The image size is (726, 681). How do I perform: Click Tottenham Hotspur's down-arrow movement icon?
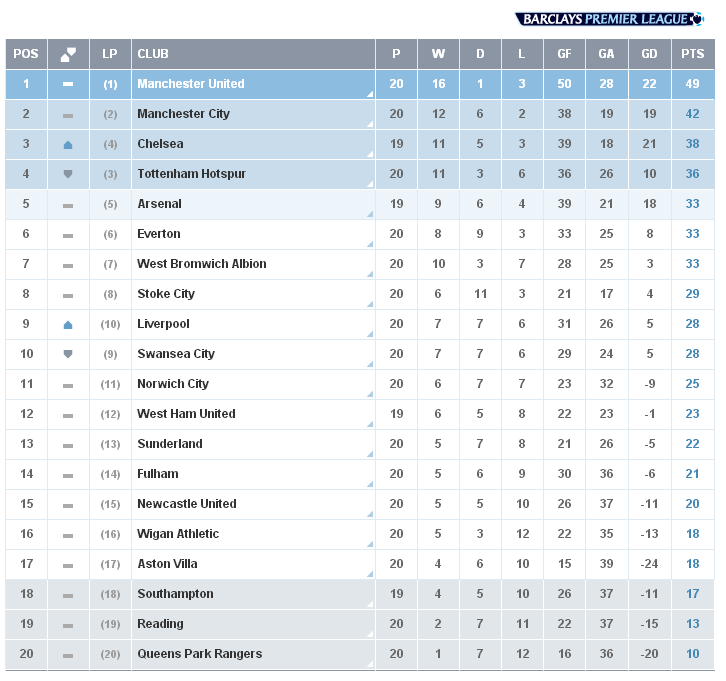[x=68, y=174]
